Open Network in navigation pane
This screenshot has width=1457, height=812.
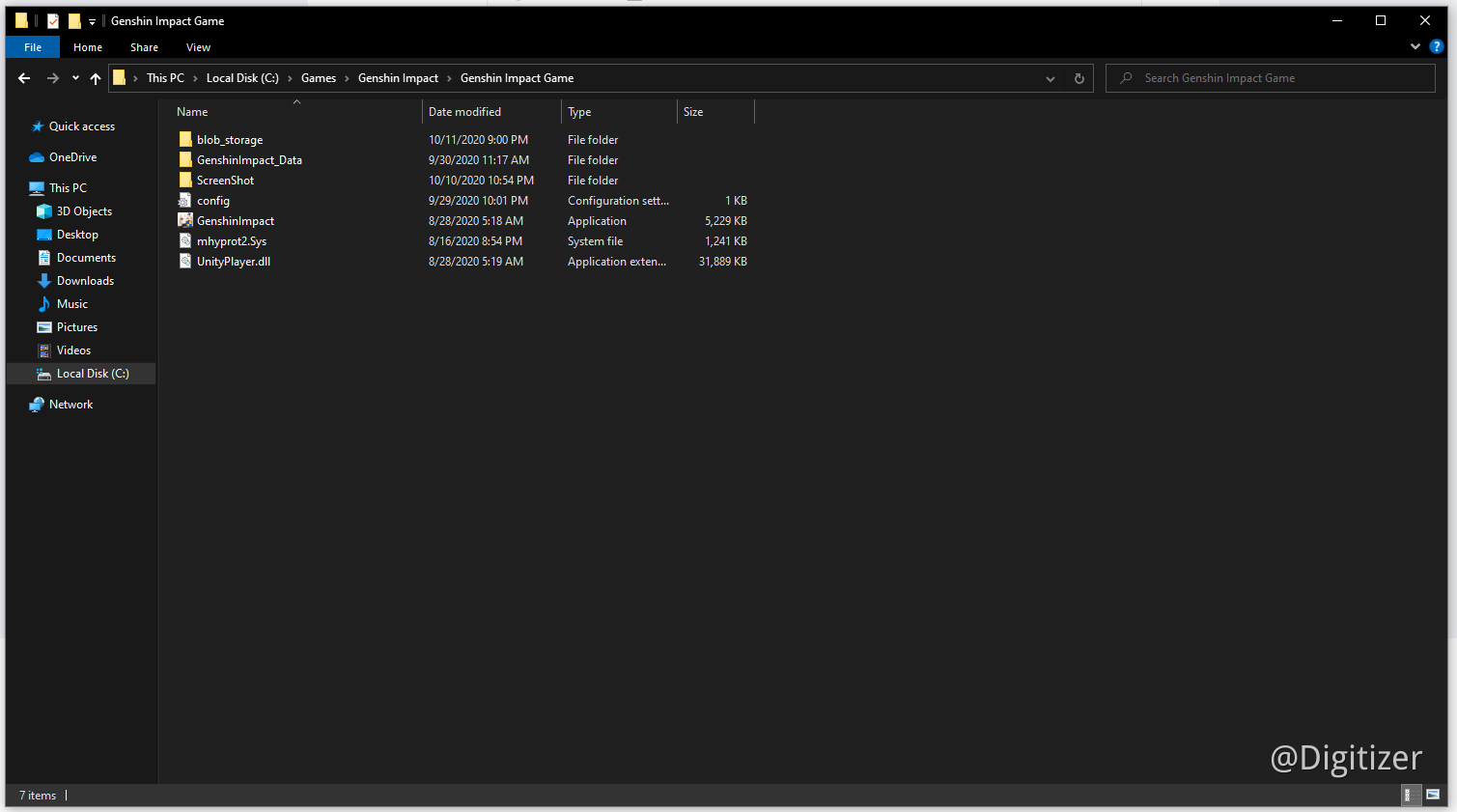[70, 405]
